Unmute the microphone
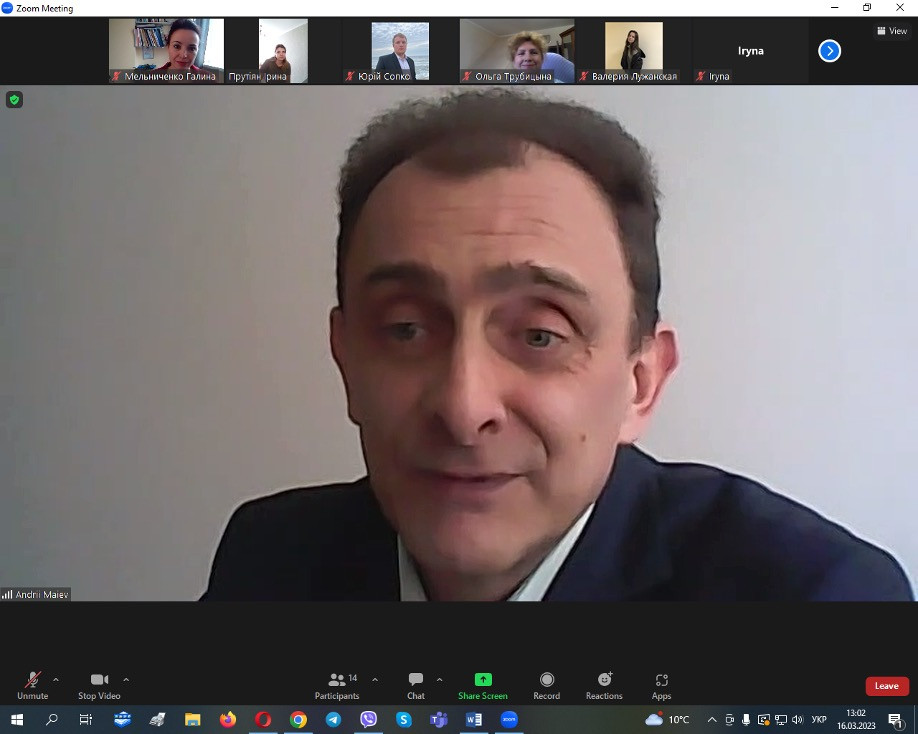Viewport: 918px width, 734px height. click(x=33, y=685)
